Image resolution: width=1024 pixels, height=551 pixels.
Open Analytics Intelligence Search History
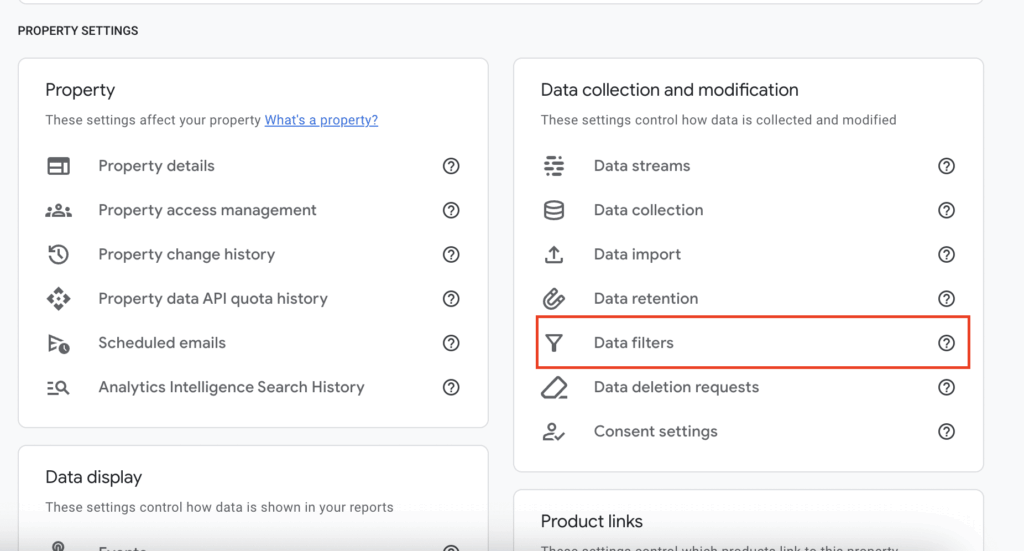click(231, 387)
